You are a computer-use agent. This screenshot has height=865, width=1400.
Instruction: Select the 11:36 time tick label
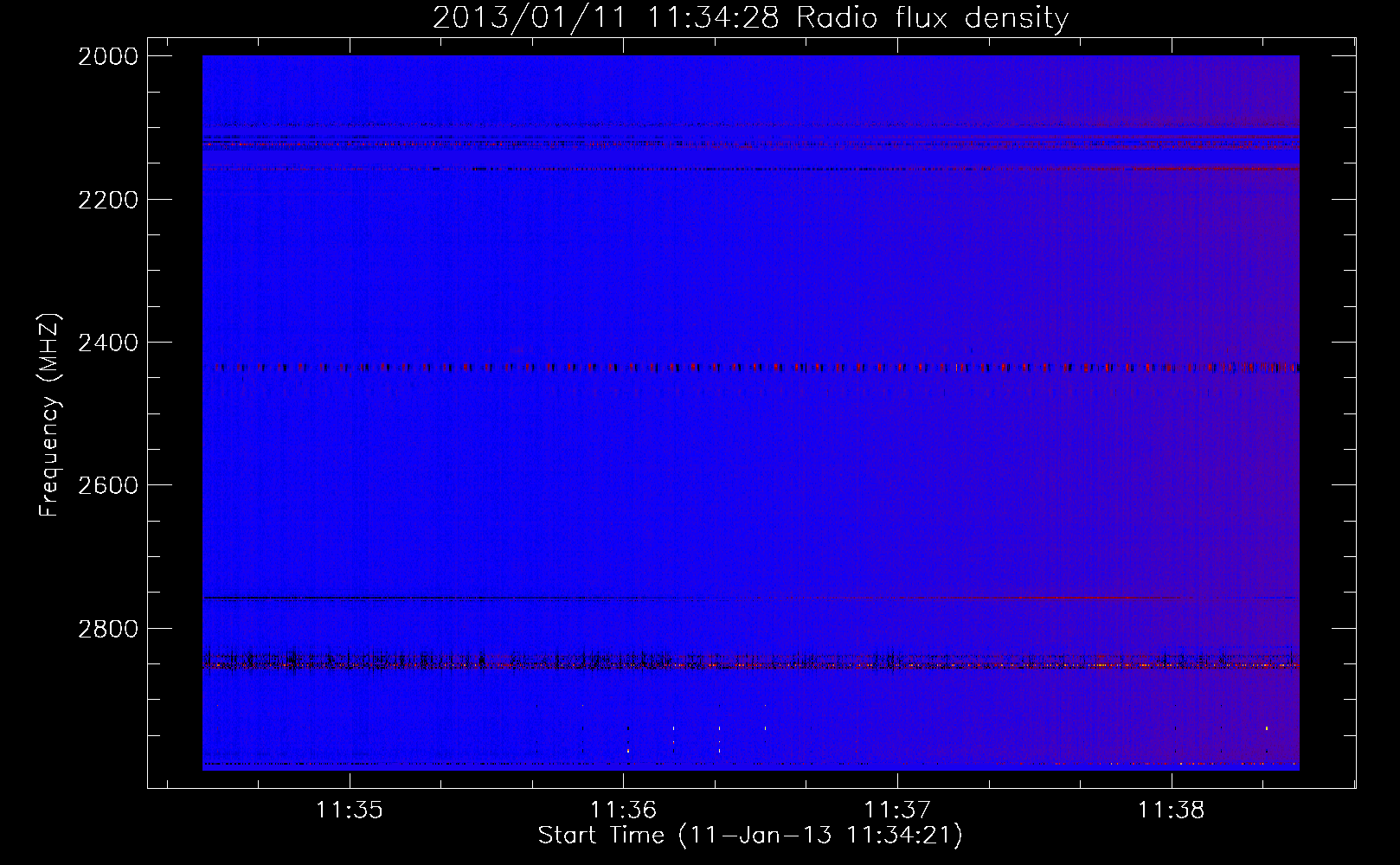(x=623, y=811)
